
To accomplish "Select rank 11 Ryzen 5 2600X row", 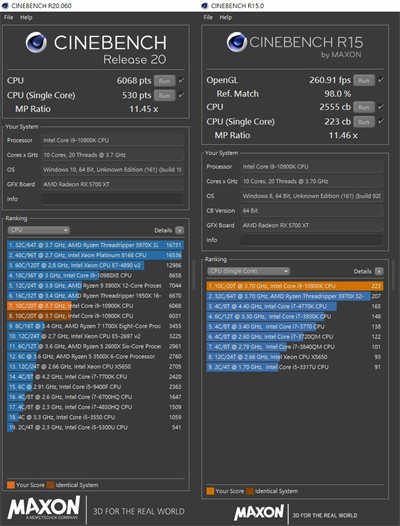I will [95, 346].
